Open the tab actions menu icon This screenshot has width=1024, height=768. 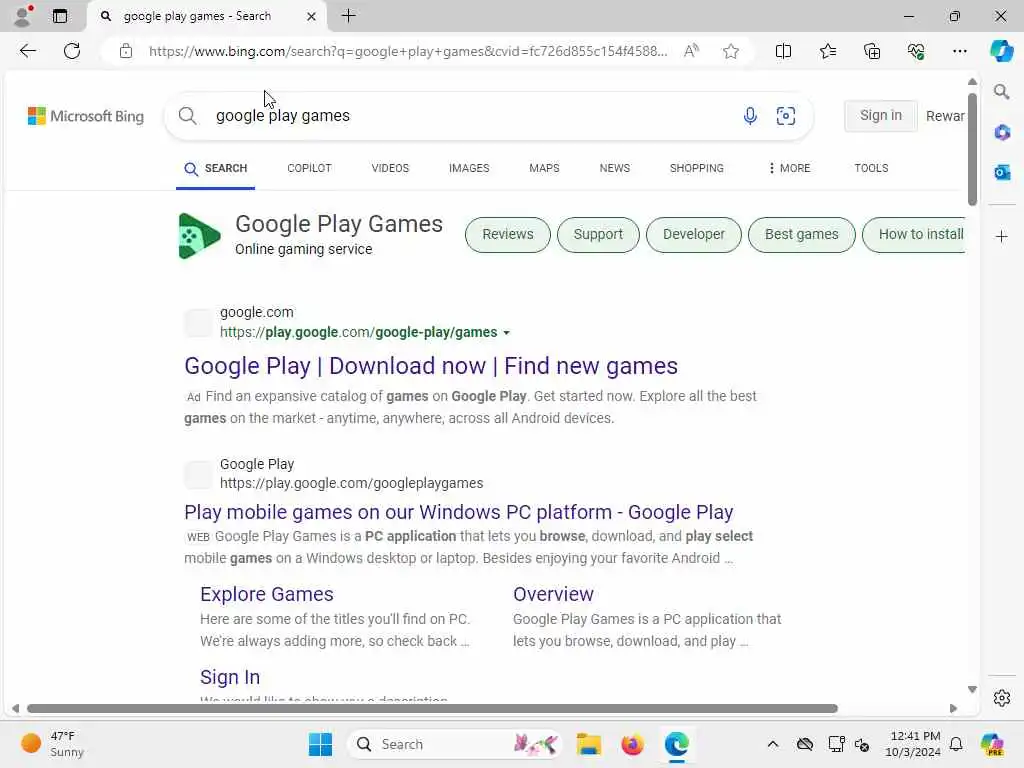pos(59,16)
